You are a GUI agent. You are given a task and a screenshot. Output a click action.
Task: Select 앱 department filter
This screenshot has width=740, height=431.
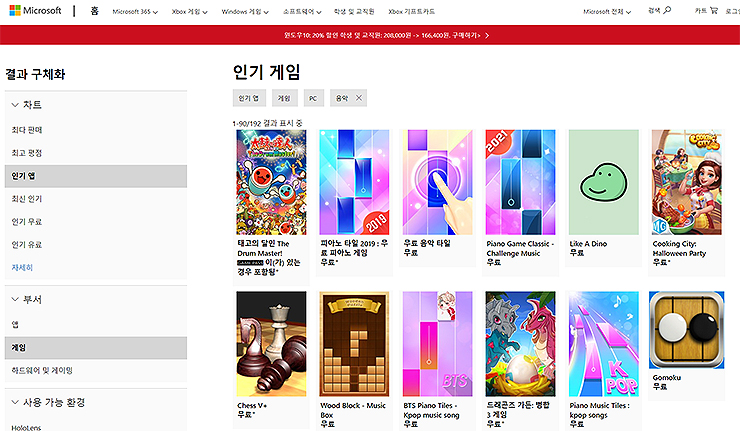pyautogui.click(x=15, y=324)
